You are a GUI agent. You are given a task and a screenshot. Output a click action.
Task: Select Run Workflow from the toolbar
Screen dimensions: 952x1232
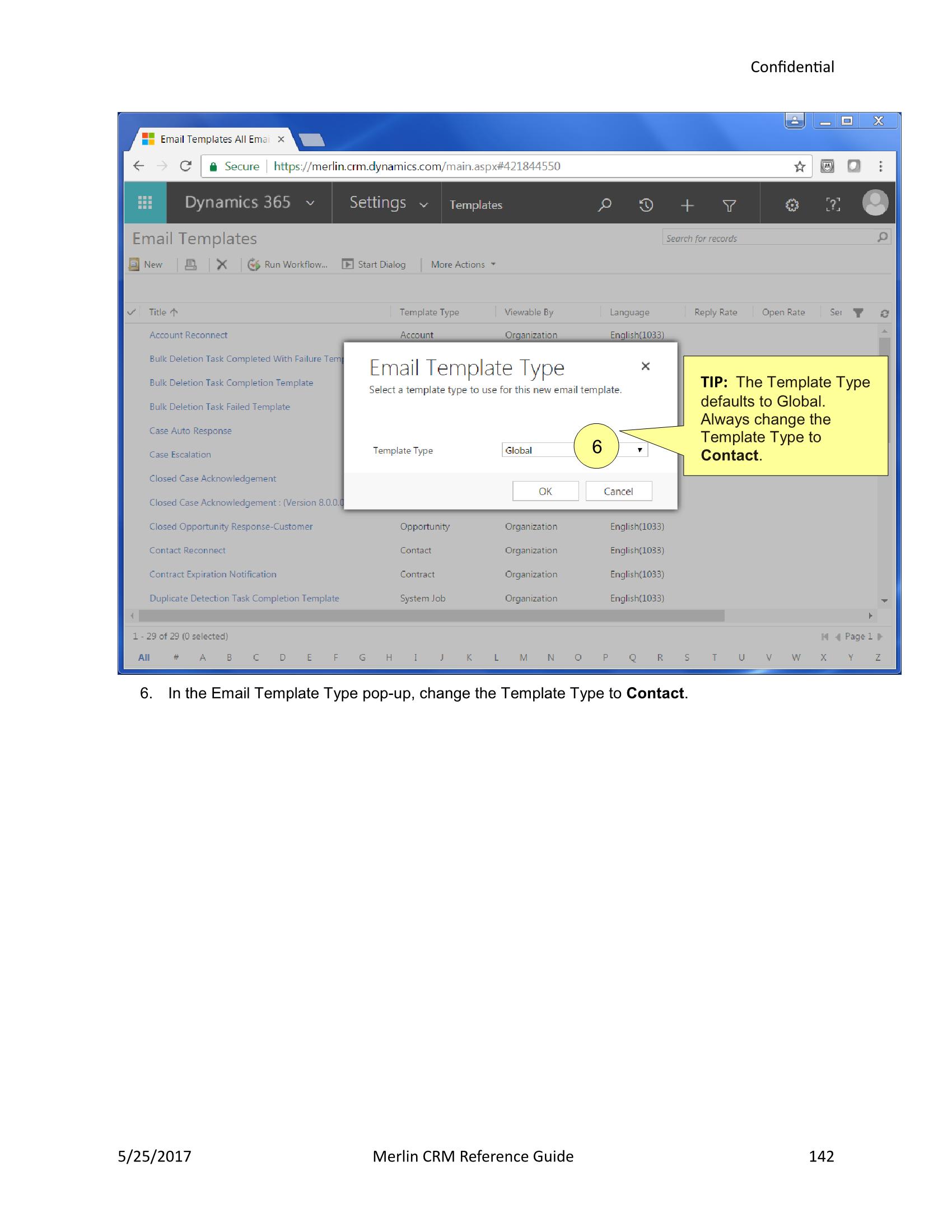(x=288, y=264)
